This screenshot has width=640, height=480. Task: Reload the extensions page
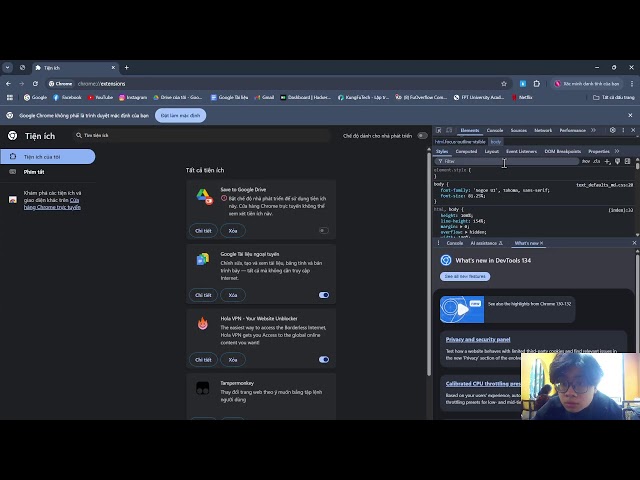[x=36, y=84]
